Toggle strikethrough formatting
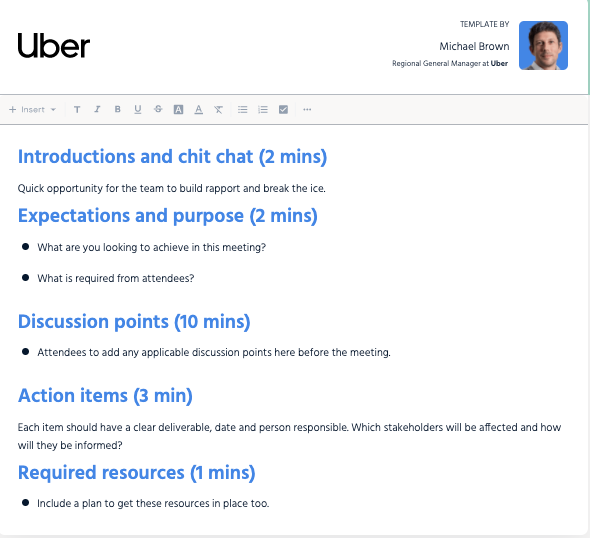 point(158,109)
